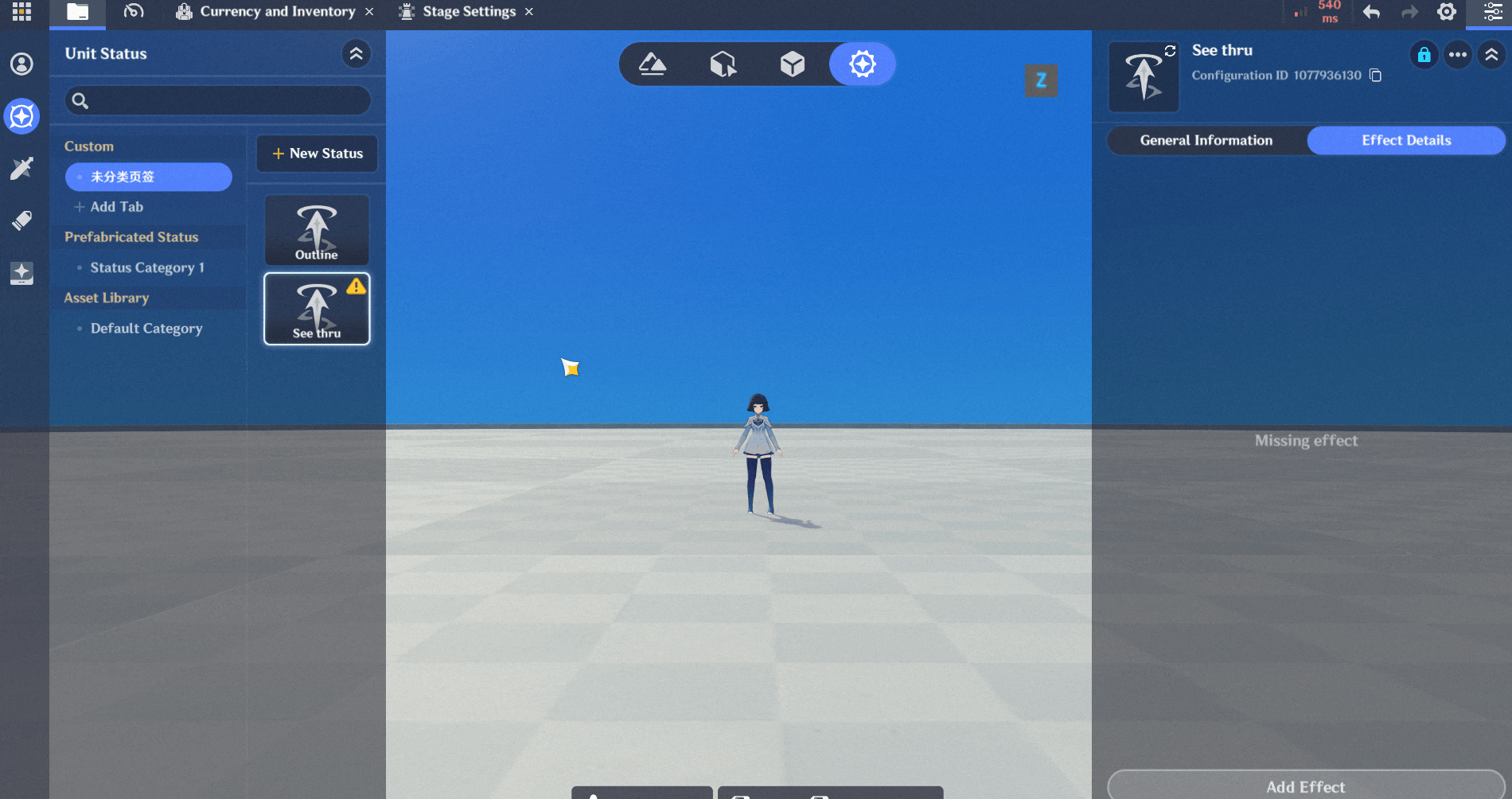Switch to General Information tab
Screen dimensions: 1512x799
1206,140
